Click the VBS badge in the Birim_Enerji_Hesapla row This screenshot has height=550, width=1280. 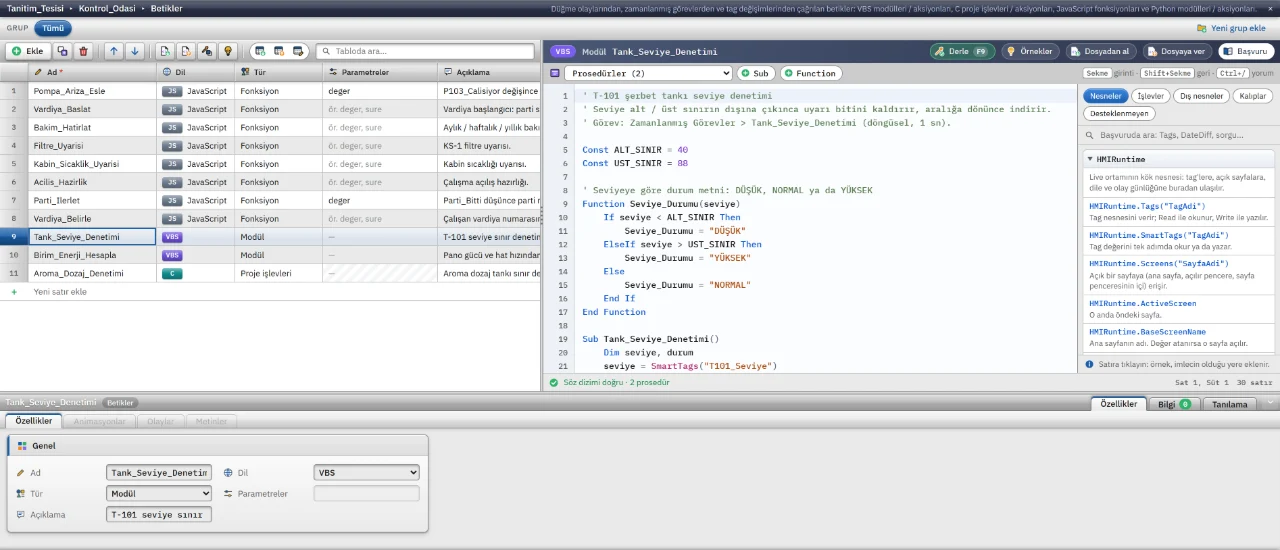172,255
